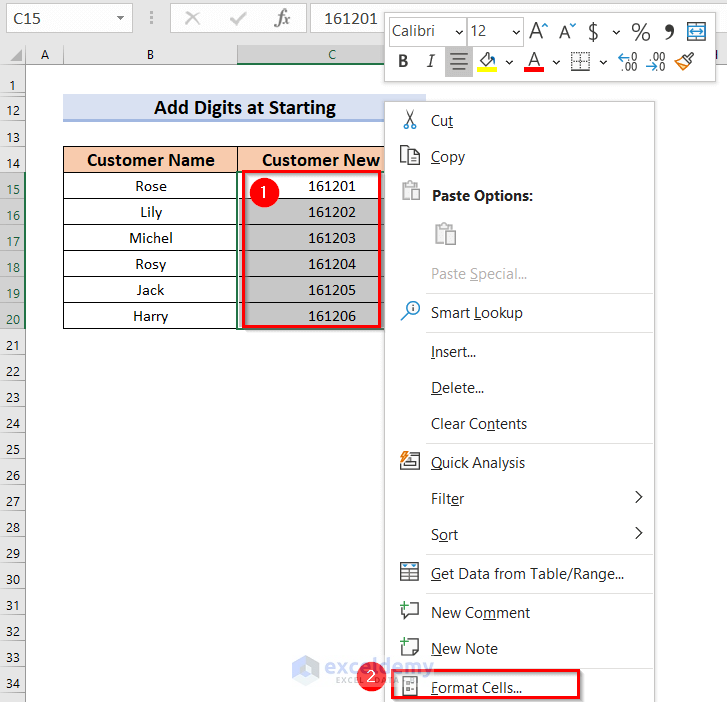727x702 pixels.
Task: Click formula bar Cancel X icon
Action: (x=192, y=19)
